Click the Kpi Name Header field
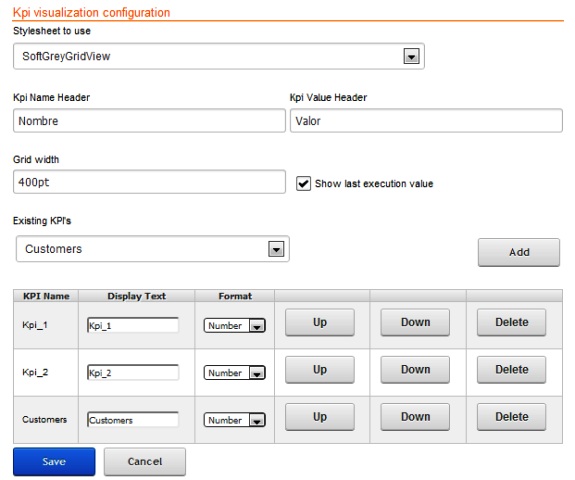Screen dimensions: 575x480 pyautogui.click(x=149, y=121)
